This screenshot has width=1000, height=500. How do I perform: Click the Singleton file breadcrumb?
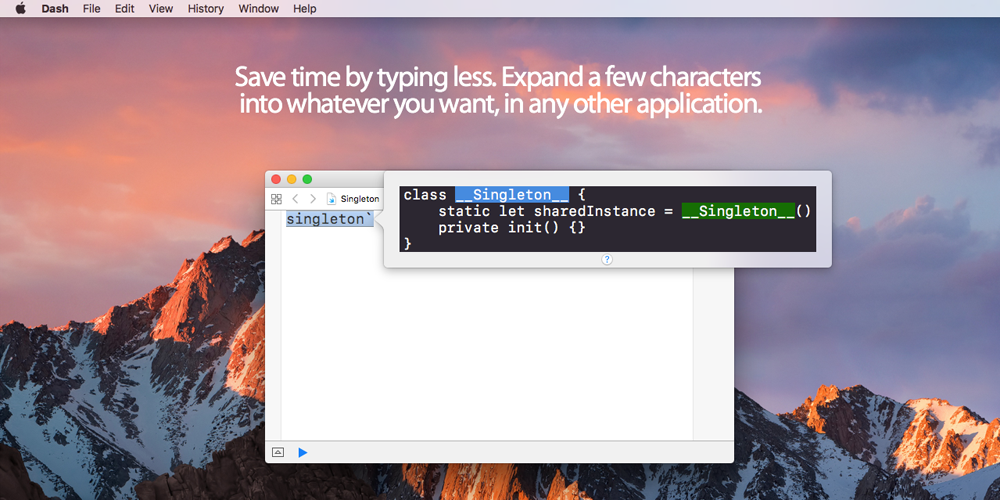point(354,199)
